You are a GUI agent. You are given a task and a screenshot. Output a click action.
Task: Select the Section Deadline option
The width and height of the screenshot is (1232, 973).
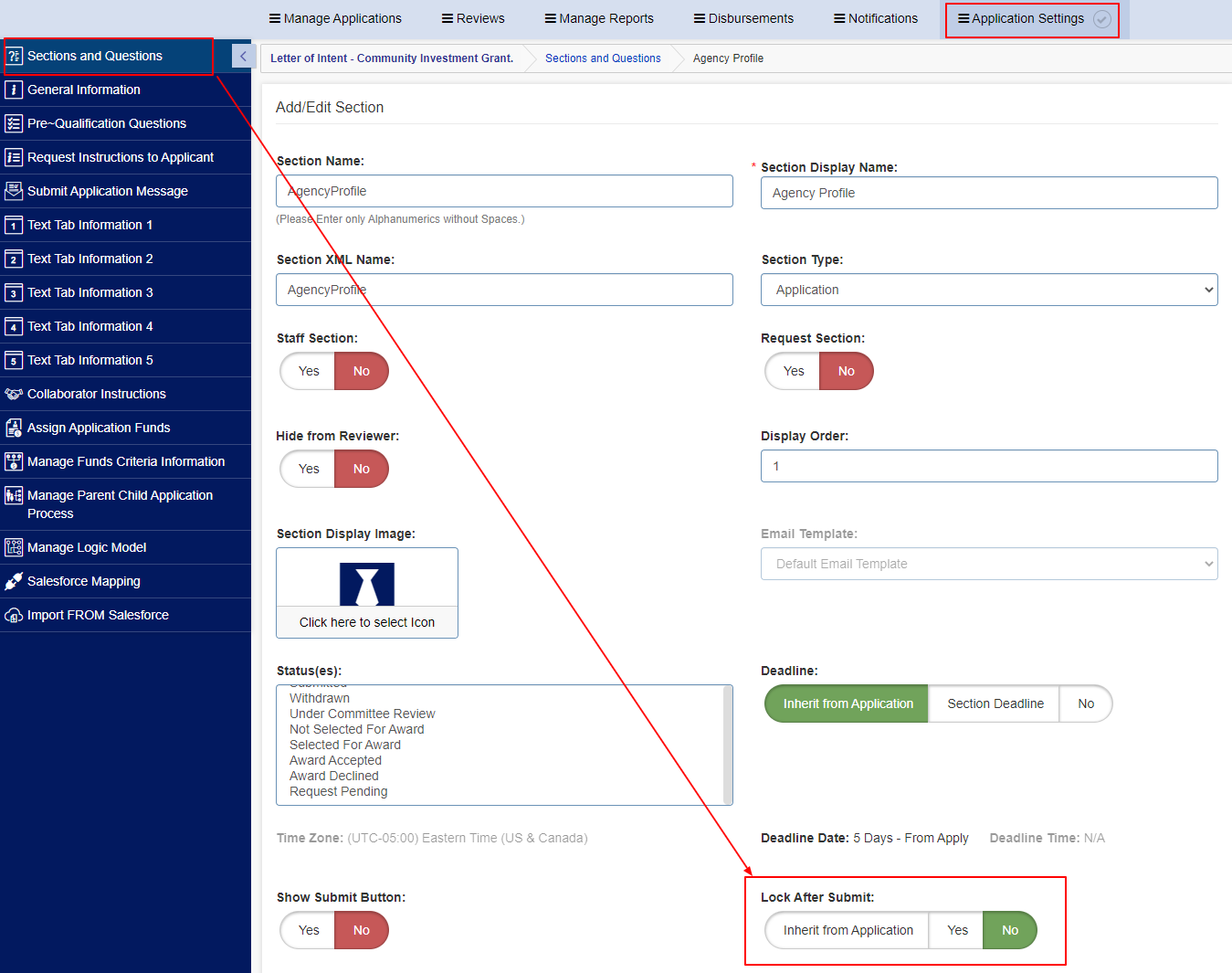pos(995,703)
